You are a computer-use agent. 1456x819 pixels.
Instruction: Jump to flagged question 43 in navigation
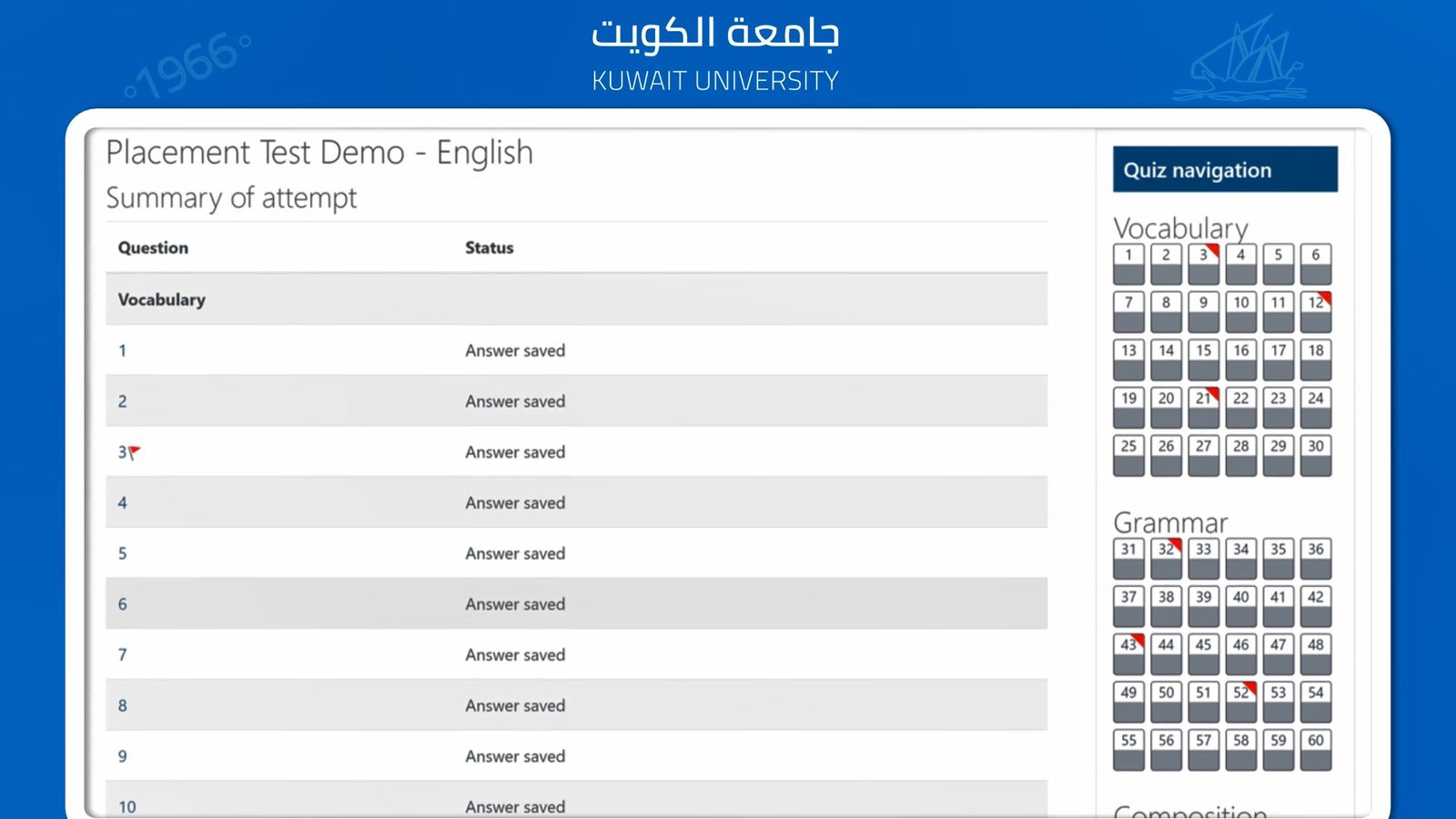(x=1128, y=654)
